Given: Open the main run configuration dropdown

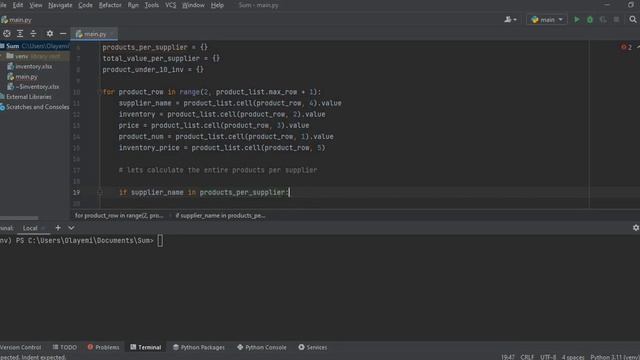Looking at the screenshot, I should coord(547,20).
